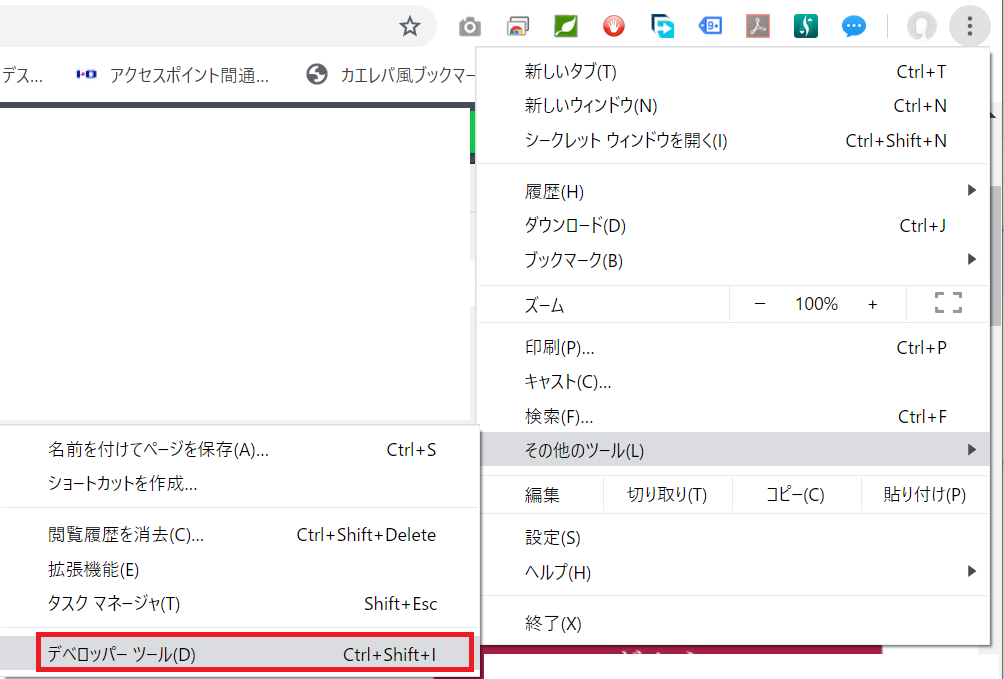The image size is (1004, 679).
Task: Close the Chrome three-dot menu button
Action: point(970,26)
